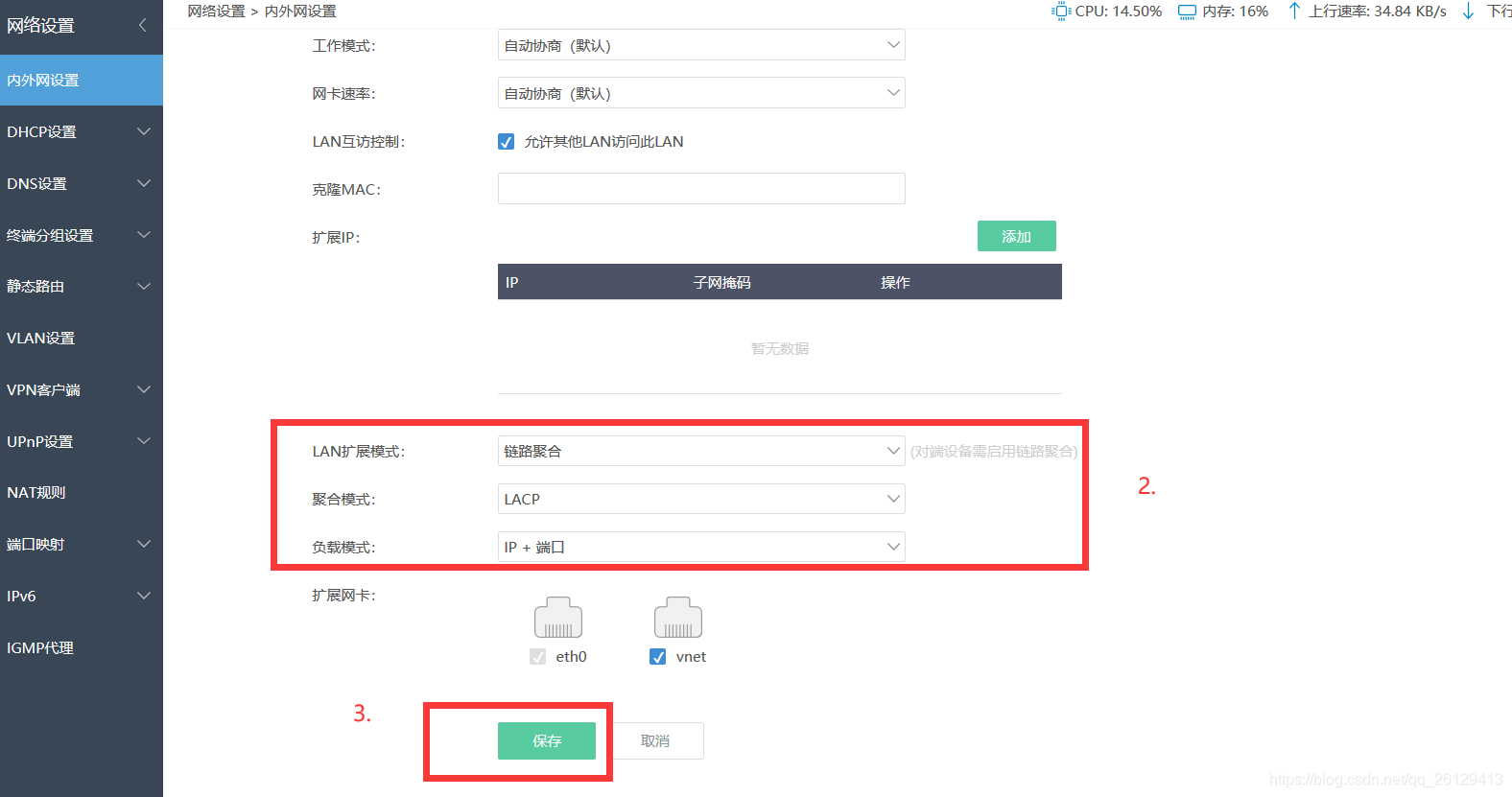
Task: Open the NAT规则 menu item
Action: coord(82,492)
